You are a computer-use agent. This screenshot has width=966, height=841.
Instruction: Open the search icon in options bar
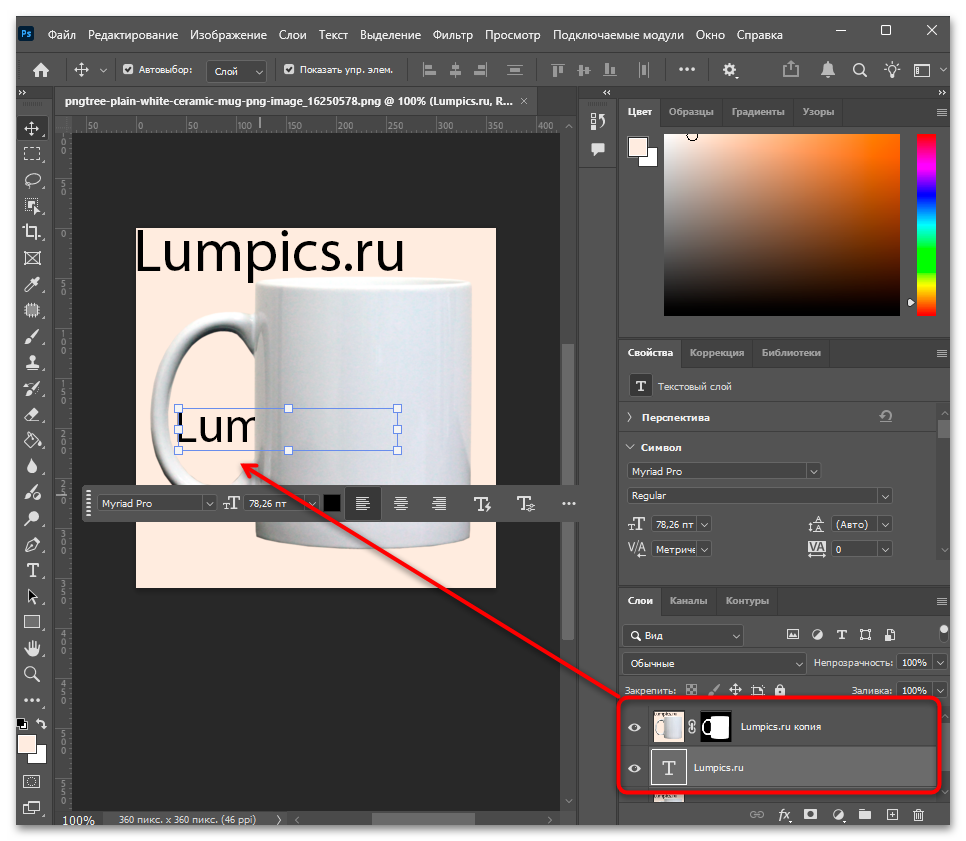coord(859,70)
